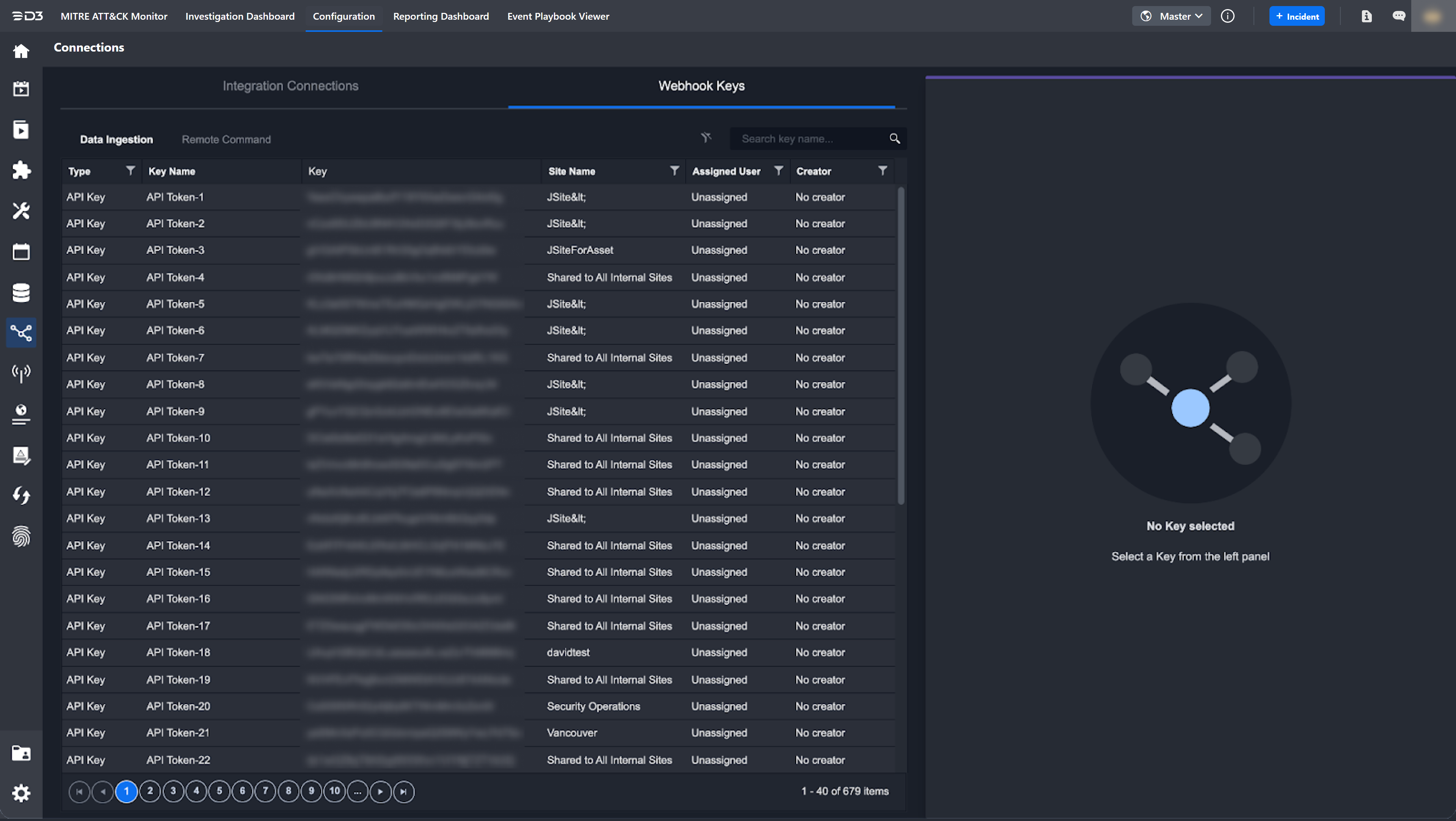Click the info circle icon beside Master
1456x821 pixels.
click(1228, 16)
